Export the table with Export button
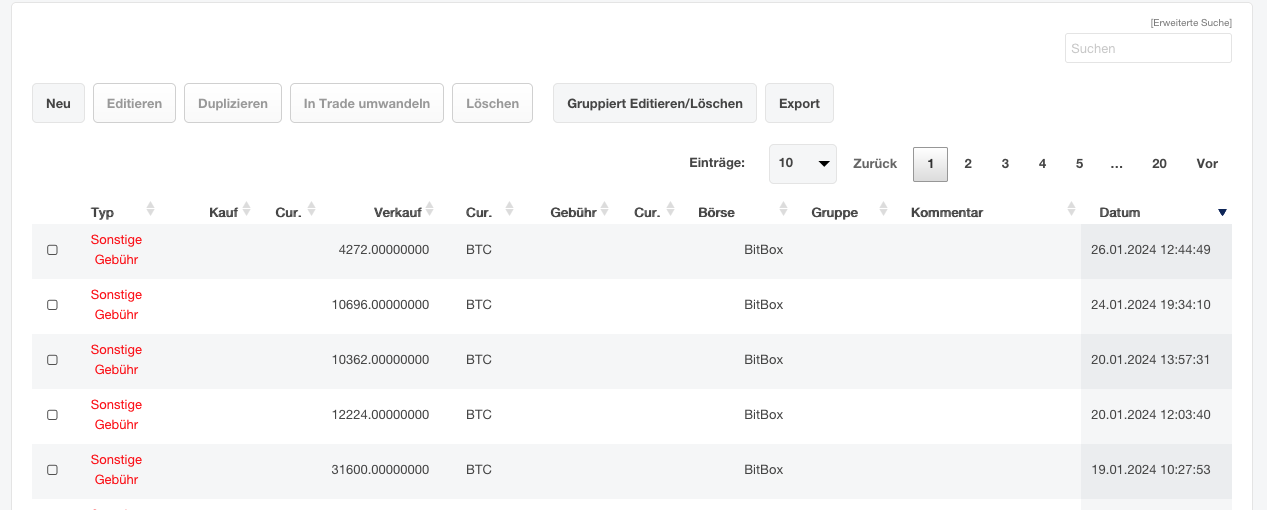The height and width of the screenshot is (510, 1267). coord(799,103)
